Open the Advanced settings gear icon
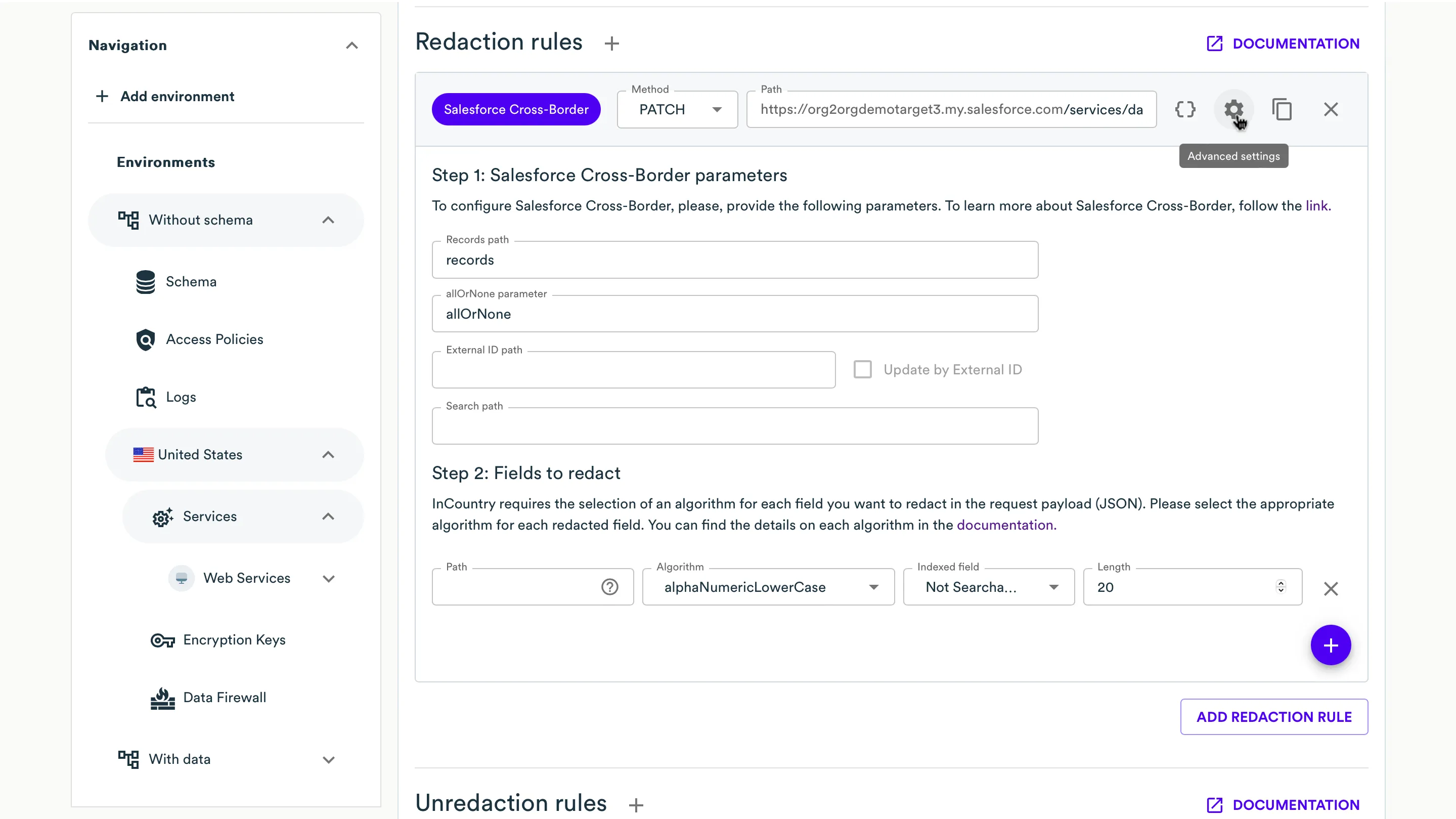The image size is (1456, 819). [1233, 109]
